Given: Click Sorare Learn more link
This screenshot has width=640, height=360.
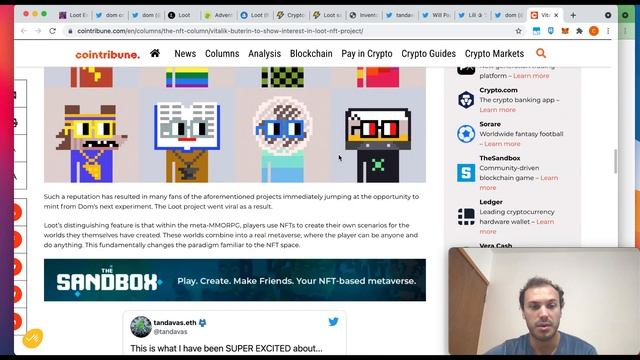Looking at the screenshot, I should pyautogui.click(x=502, y=144).
